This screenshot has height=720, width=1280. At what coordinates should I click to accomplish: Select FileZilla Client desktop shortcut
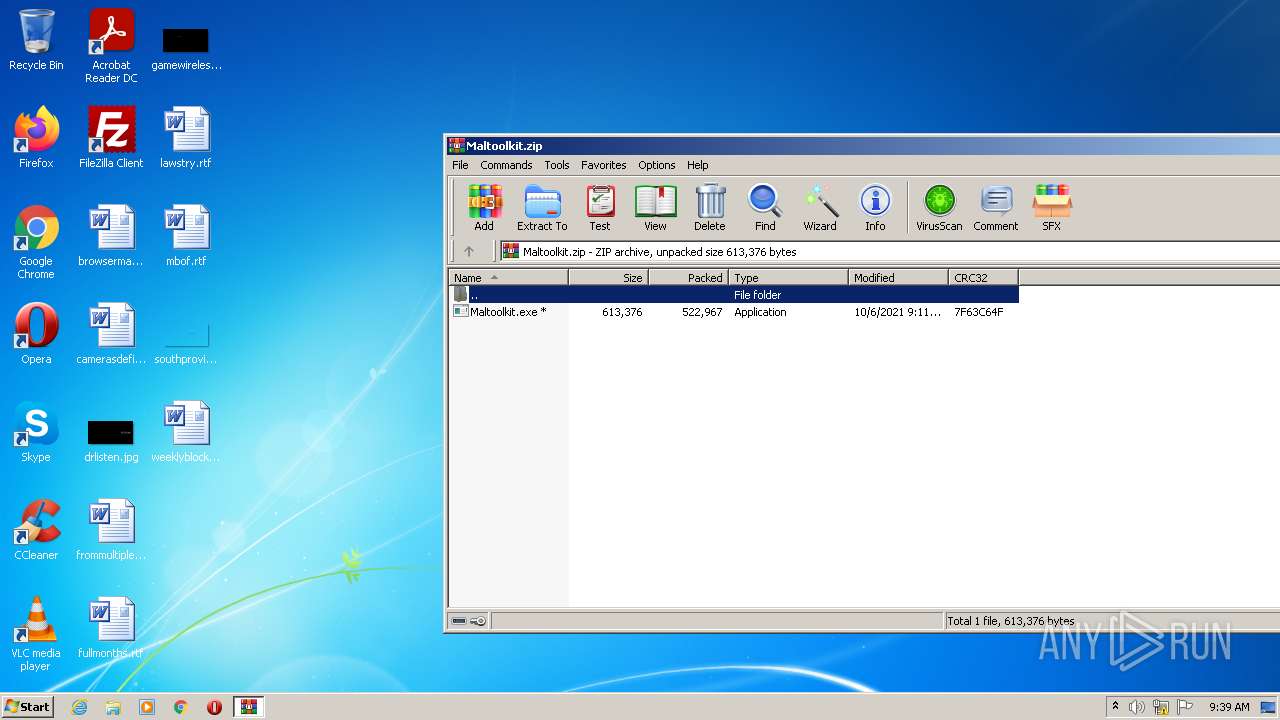click(x=111, y=138)
